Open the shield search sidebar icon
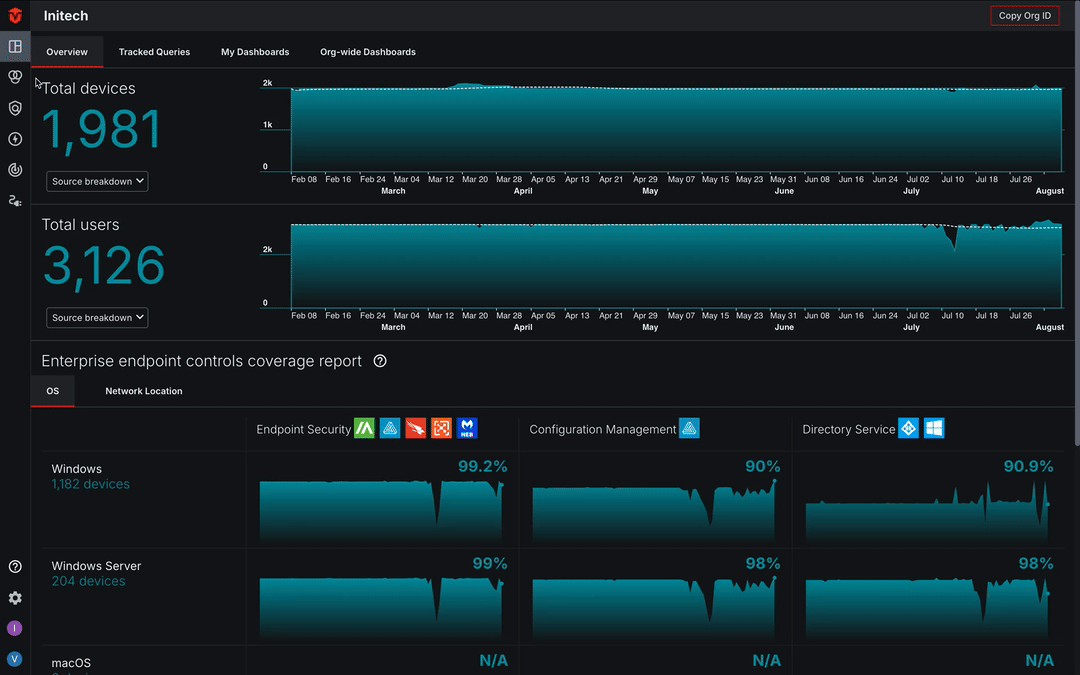 coord(15,108)
